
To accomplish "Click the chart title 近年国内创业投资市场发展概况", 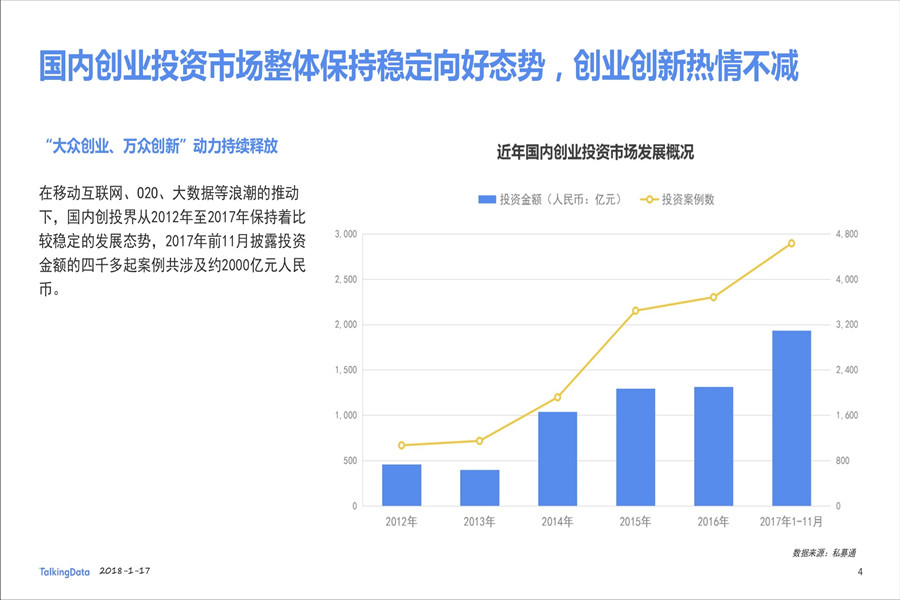I will [x=595, y=152].
